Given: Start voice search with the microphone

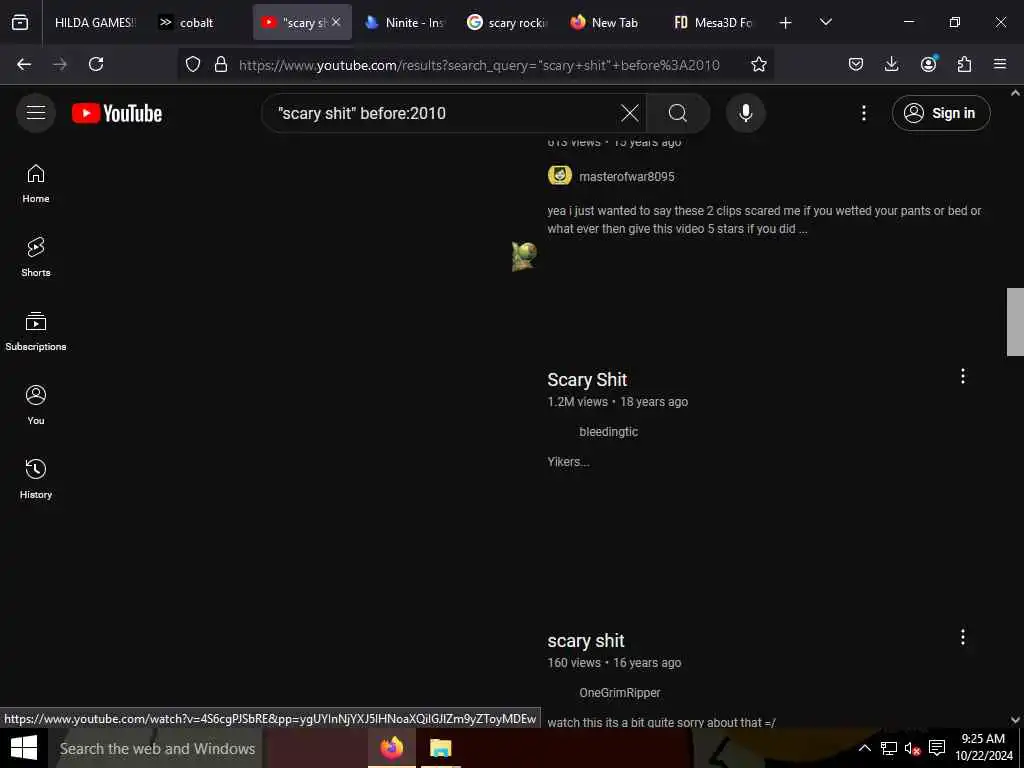Looking at the screenshot, I should [x=745, y=113].
